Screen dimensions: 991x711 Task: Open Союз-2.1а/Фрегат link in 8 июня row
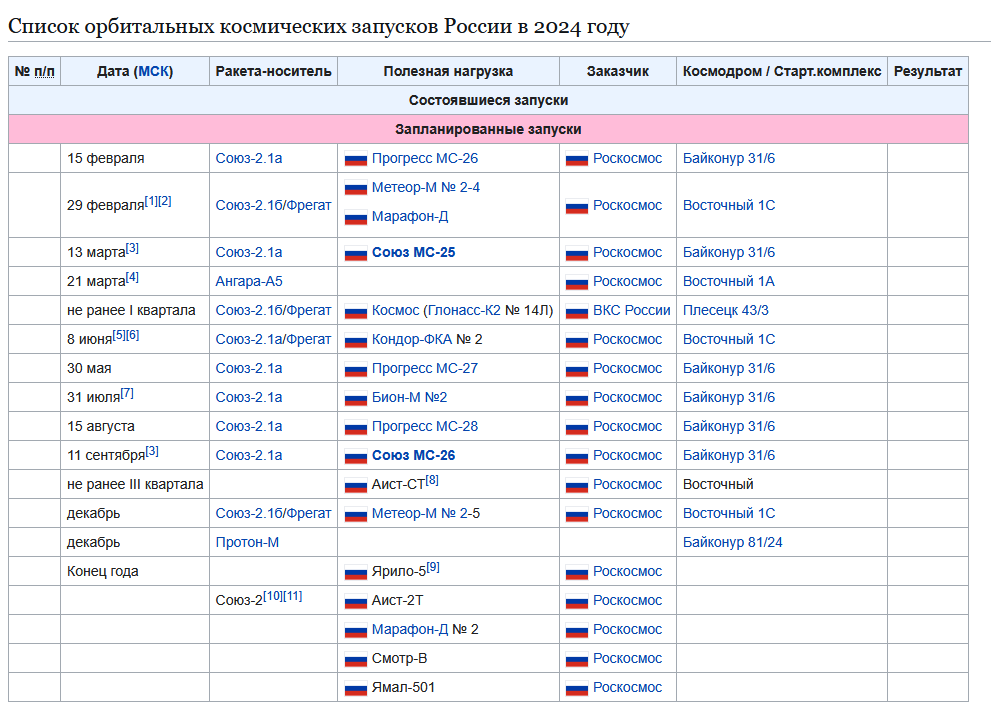click(x=273, y=339)
